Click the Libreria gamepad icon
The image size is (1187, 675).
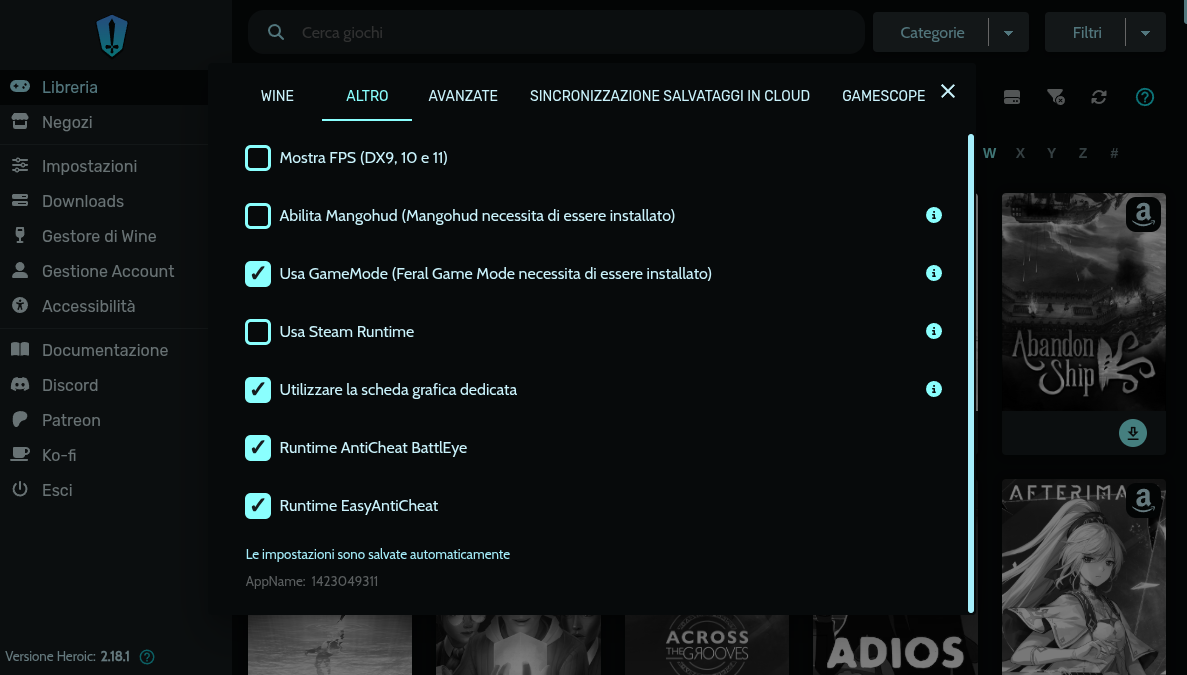click(20, 86)
